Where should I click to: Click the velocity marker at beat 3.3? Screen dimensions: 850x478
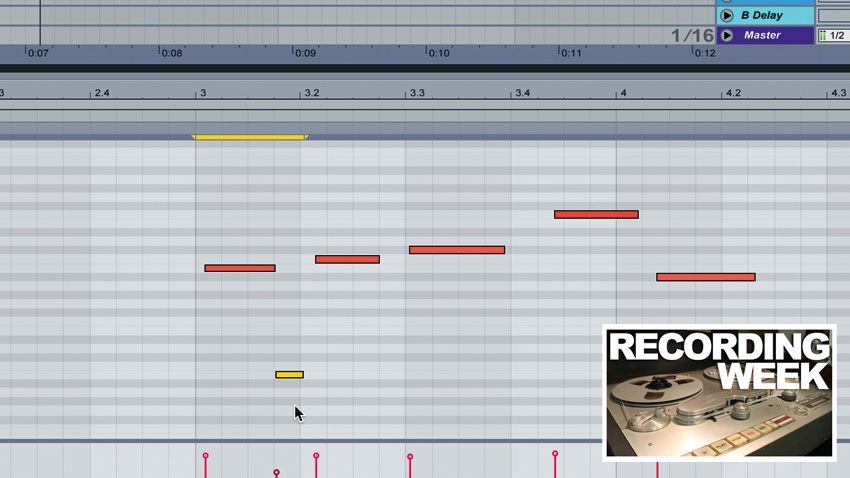click(x=410, y=458)
